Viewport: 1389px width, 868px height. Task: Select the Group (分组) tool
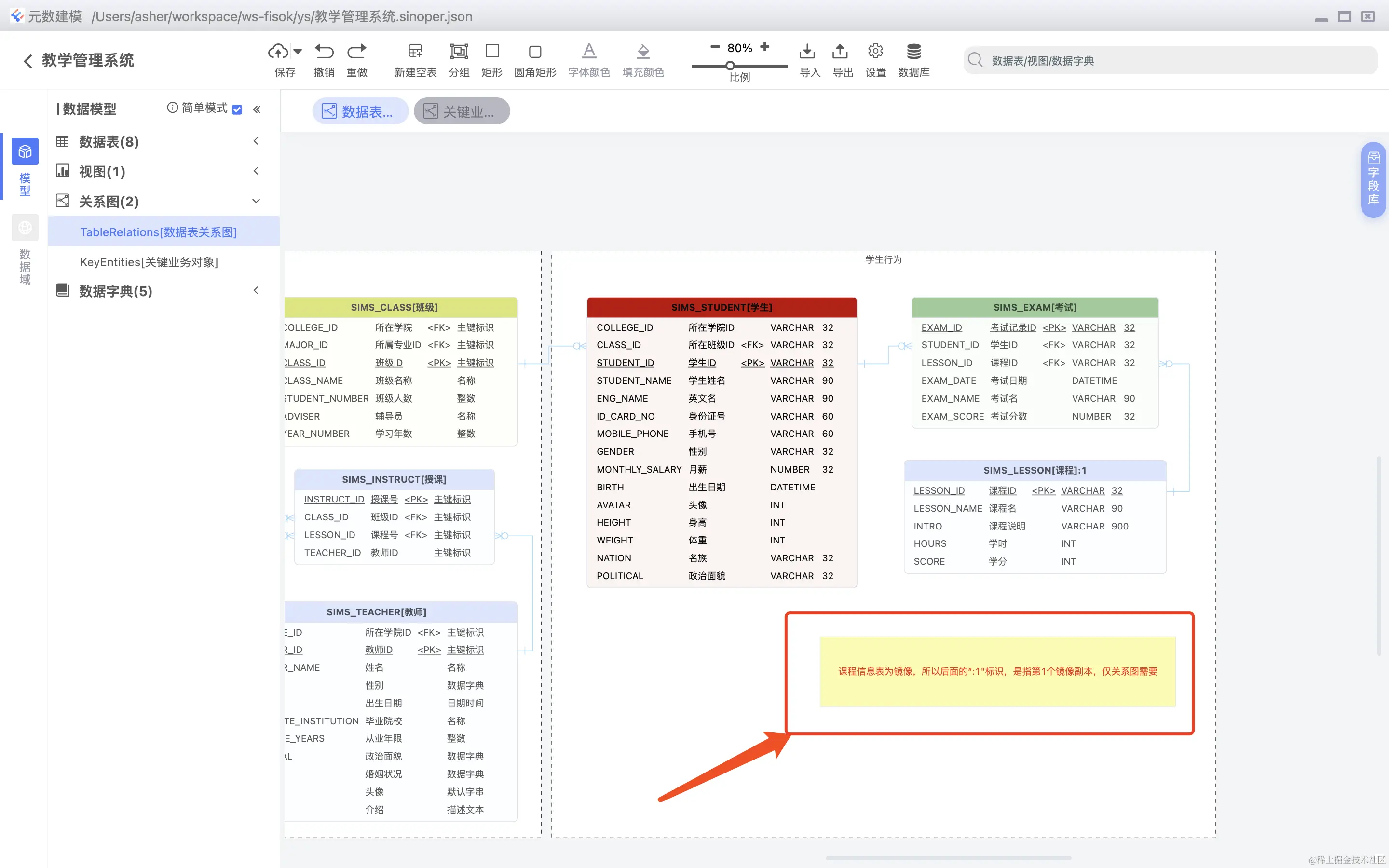pyautogui.click(x=459, y=52)
